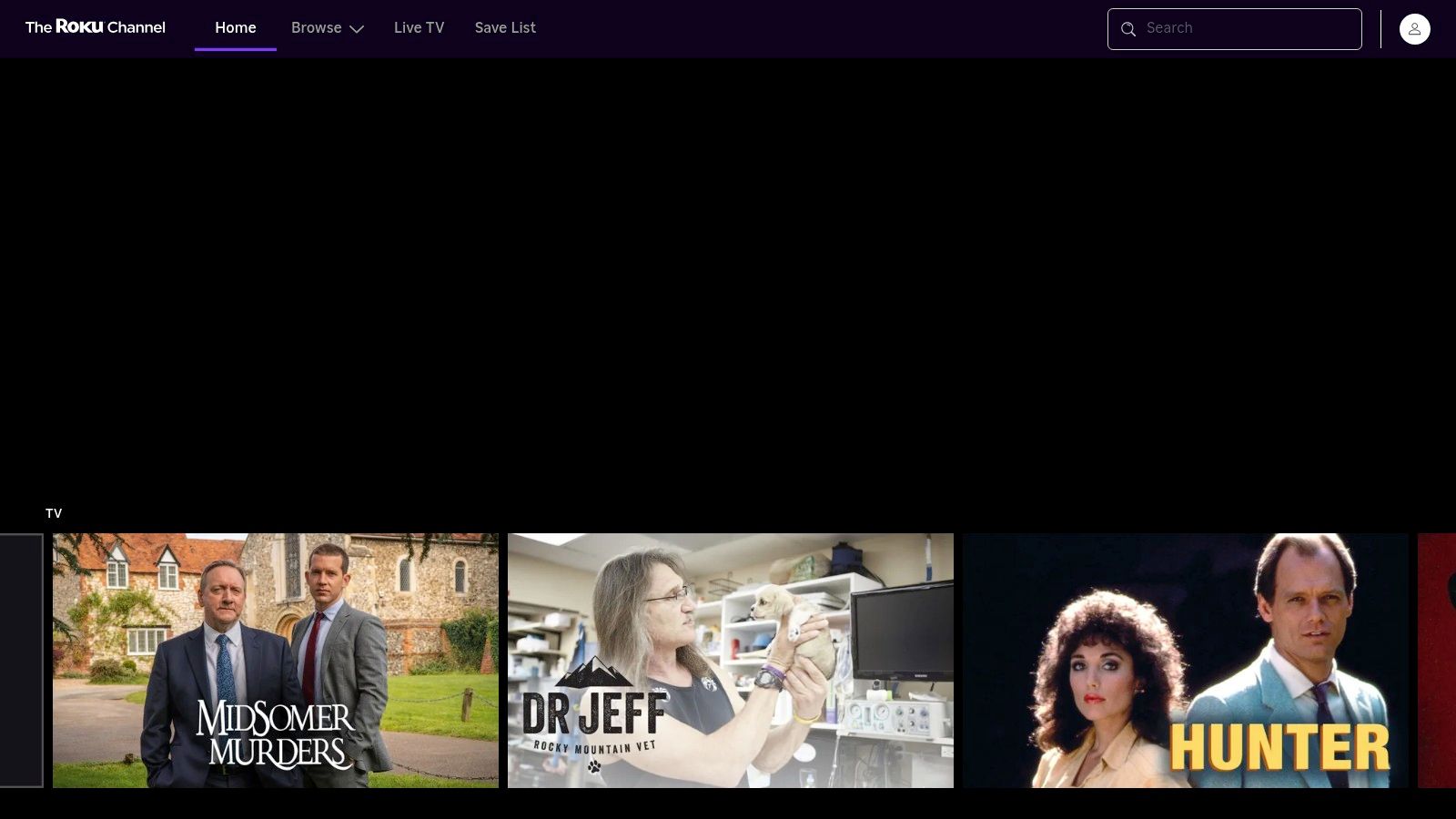
Task: Click the magnifying glass search icon
Action: [x=1128, y=29]
